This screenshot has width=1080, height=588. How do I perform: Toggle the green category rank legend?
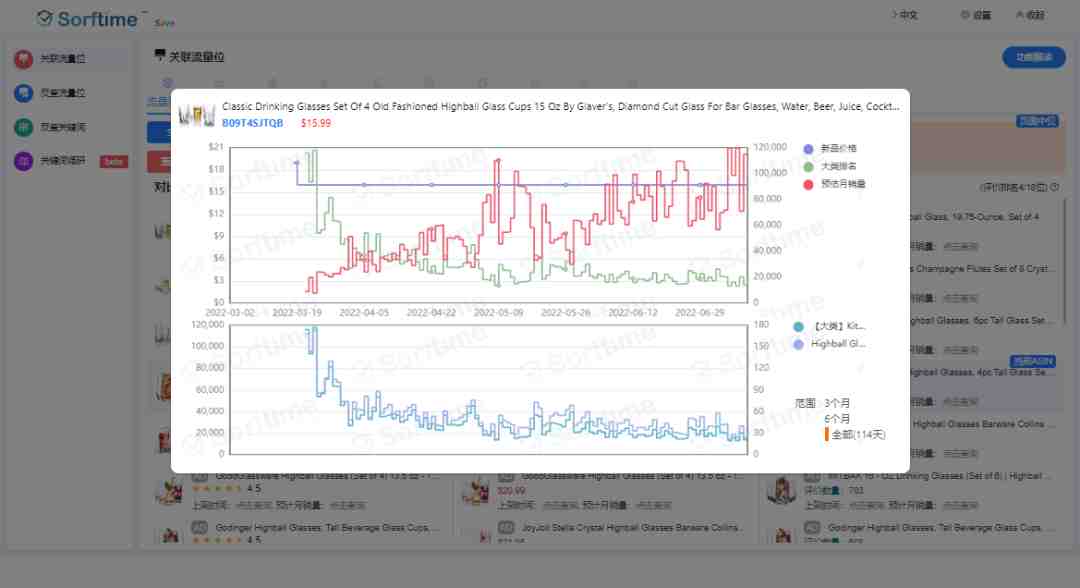click(x=830, y=167)
